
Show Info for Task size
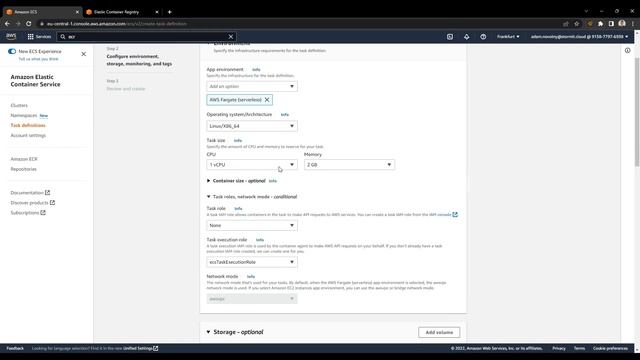(x=238, y=140)
